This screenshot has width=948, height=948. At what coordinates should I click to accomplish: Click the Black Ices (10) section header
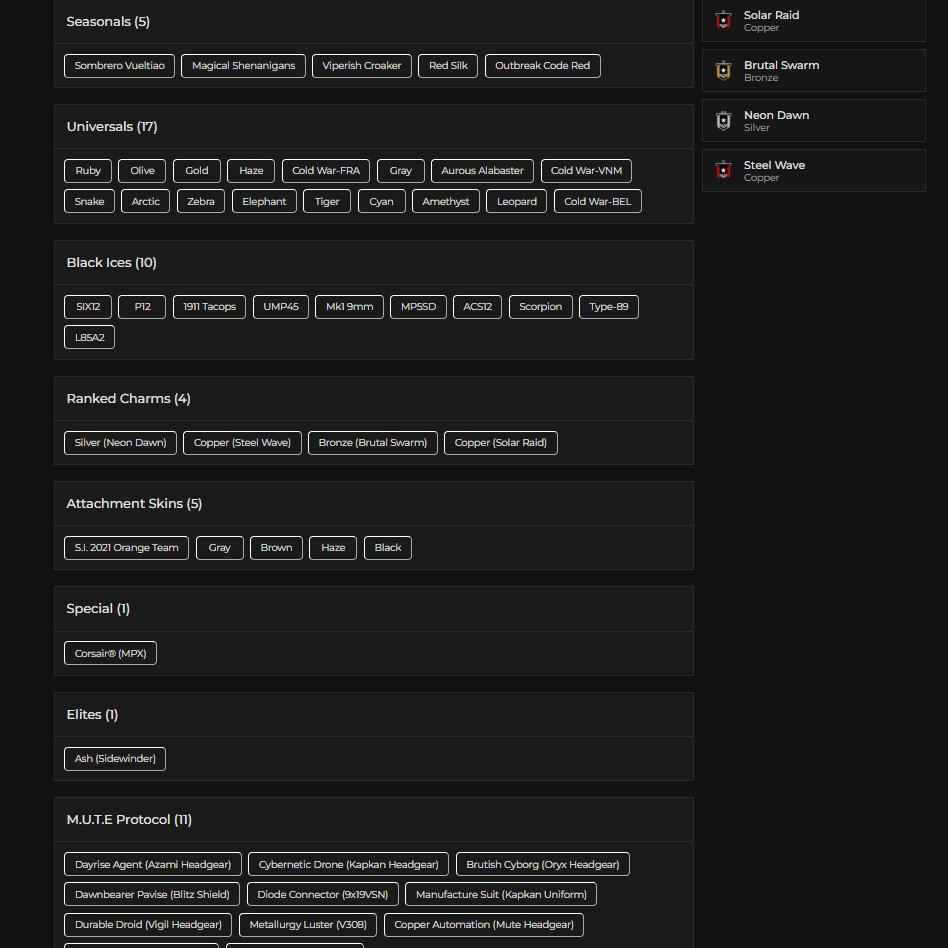[111, 263]
